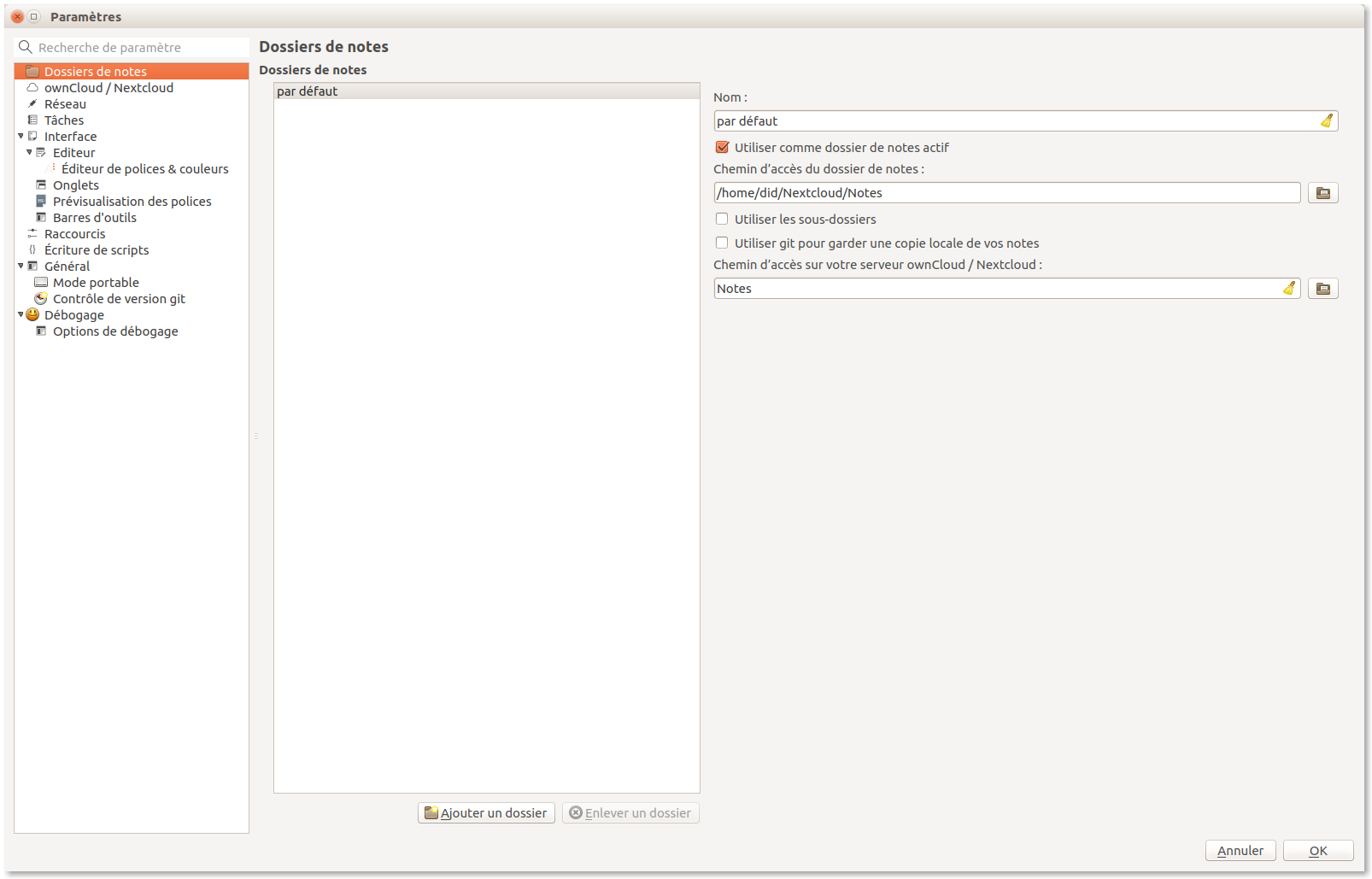Browse for ownCloud server folder path
The image size is (1372, 879).
pyautogui.click(x=1322, y=289)
